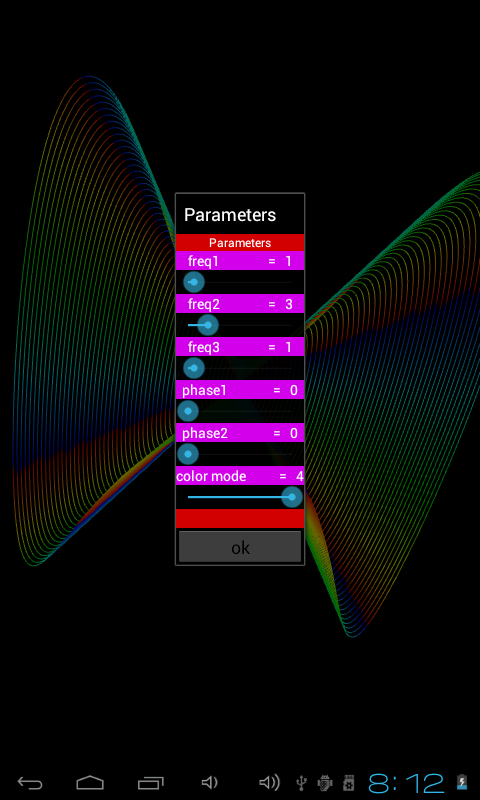Confirm parameters with the ok button
This screenshot has width=480, height=800.
pyautogui.click(x=240, y=547)
